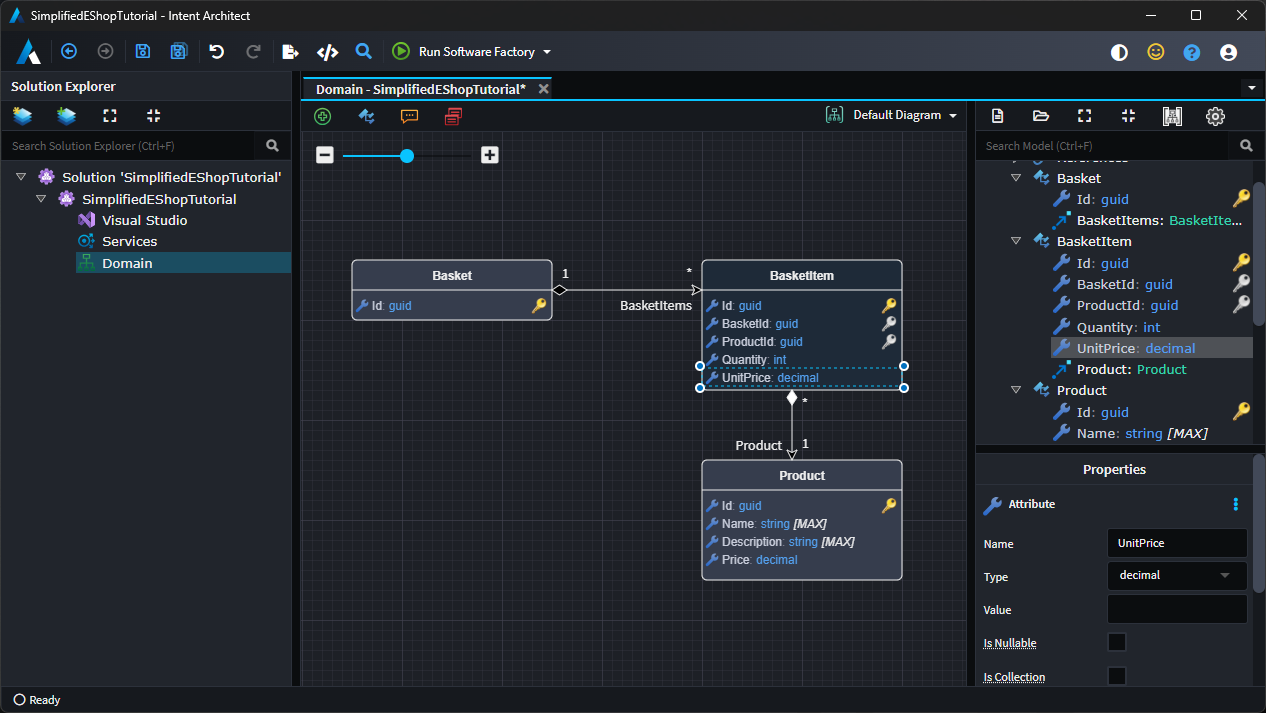1266x713 pixels.
Task: Click the yellow smiley feedback icon
Action: coord(1156,52)
